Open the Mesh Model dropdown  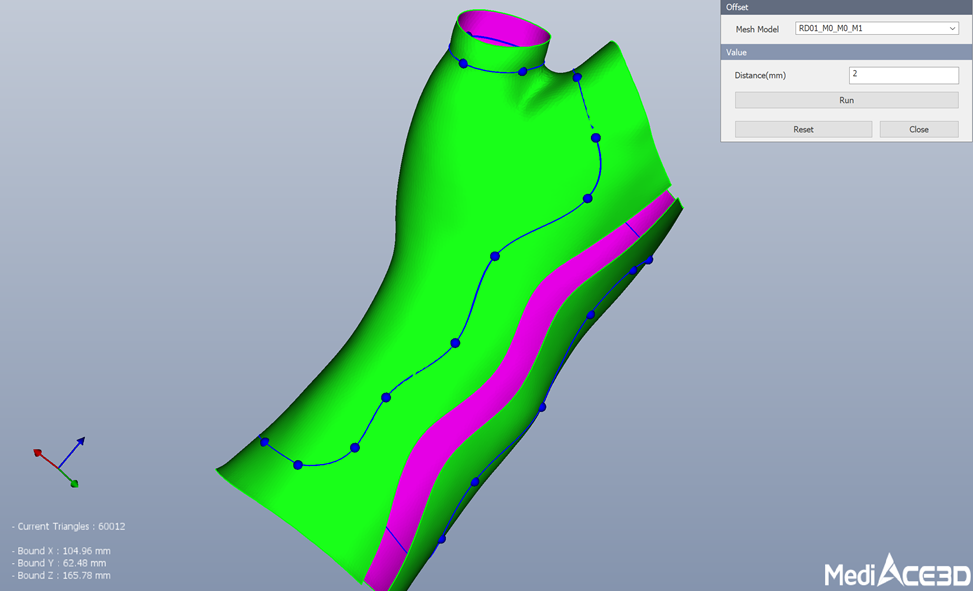click(x=877, y=29)
